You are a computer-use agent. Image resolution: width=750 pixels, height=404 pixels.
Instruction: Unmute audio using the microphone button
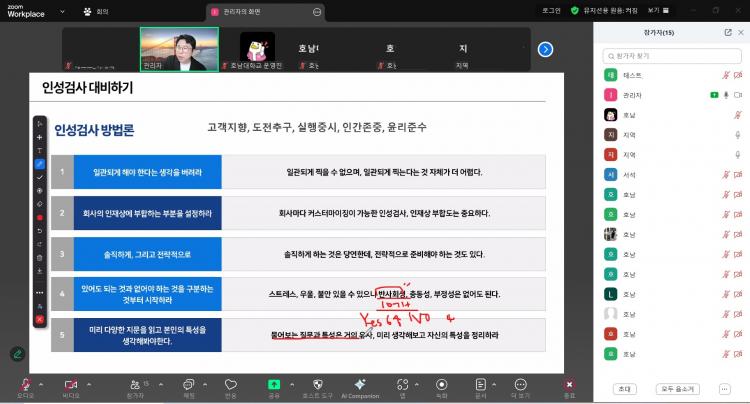[25, 387]
